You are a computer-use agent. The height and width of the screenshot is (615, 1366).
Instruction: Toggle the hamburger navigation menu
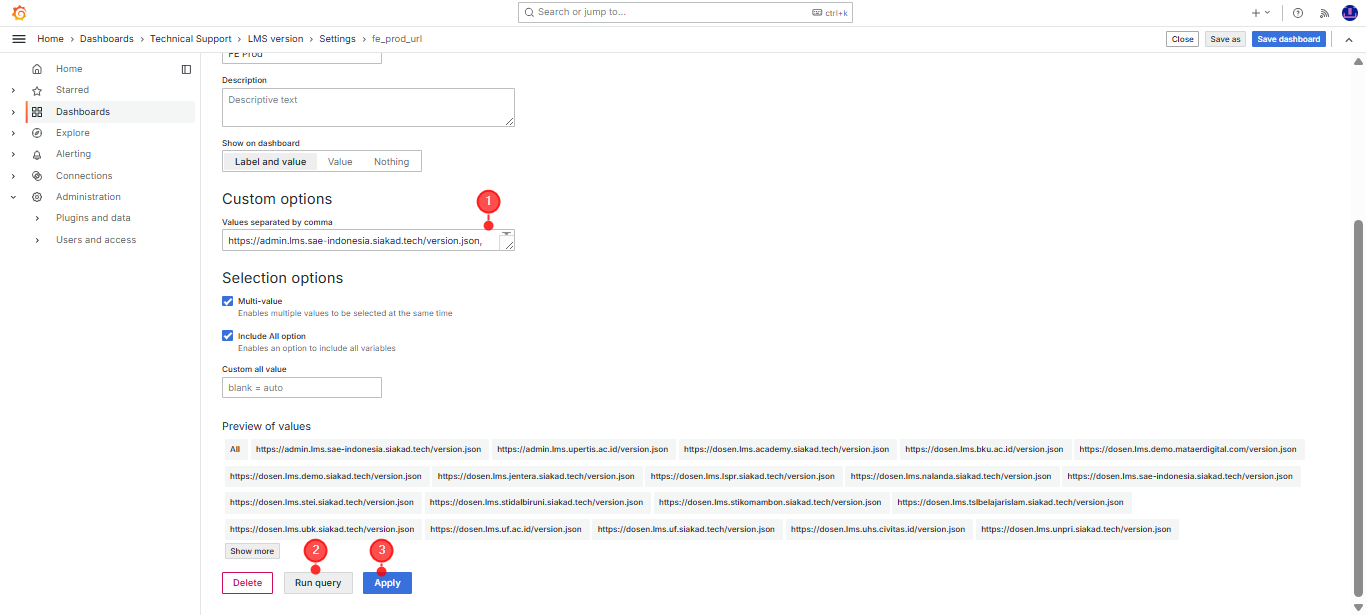click(x=18, y=39)
